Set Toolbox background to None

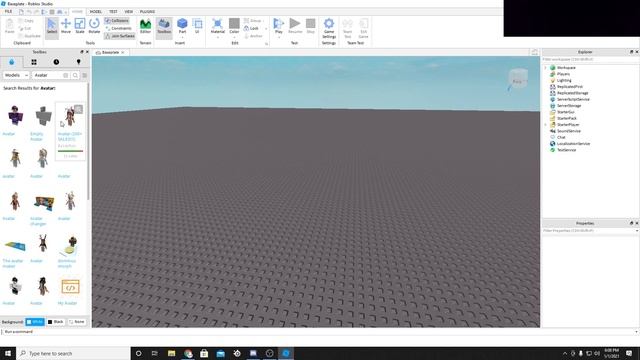pos(77,322)
